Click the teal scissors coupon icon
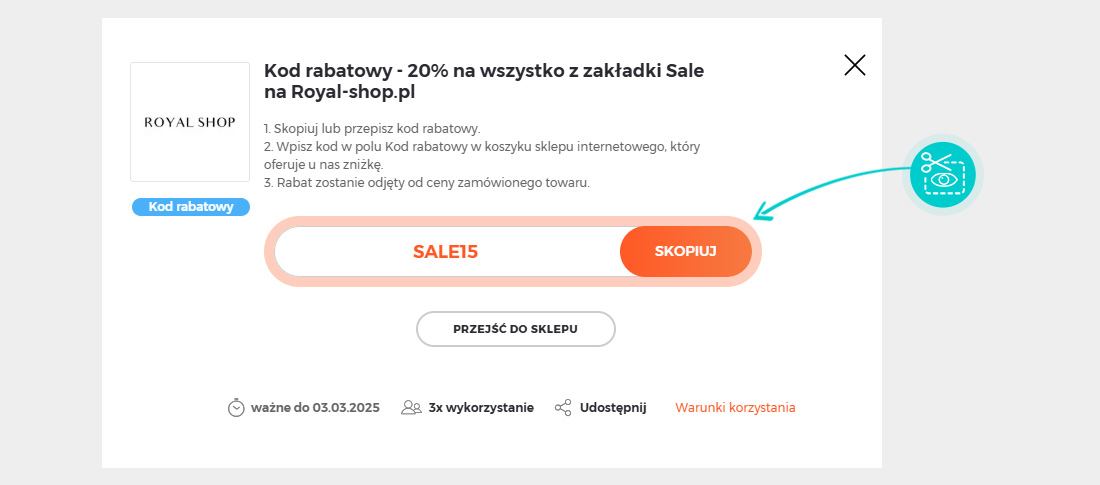This screenshot has width=1100, height=485. [942, 175]
